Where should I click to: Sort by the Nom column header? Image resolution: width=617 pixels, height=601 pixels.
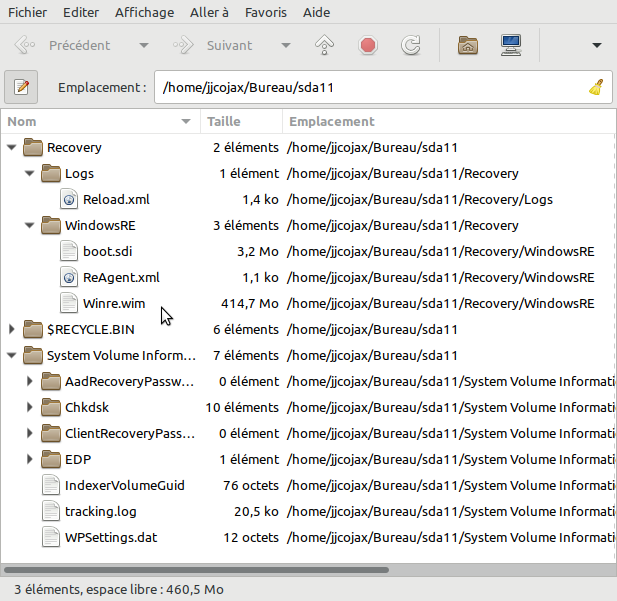click(100, 121)
